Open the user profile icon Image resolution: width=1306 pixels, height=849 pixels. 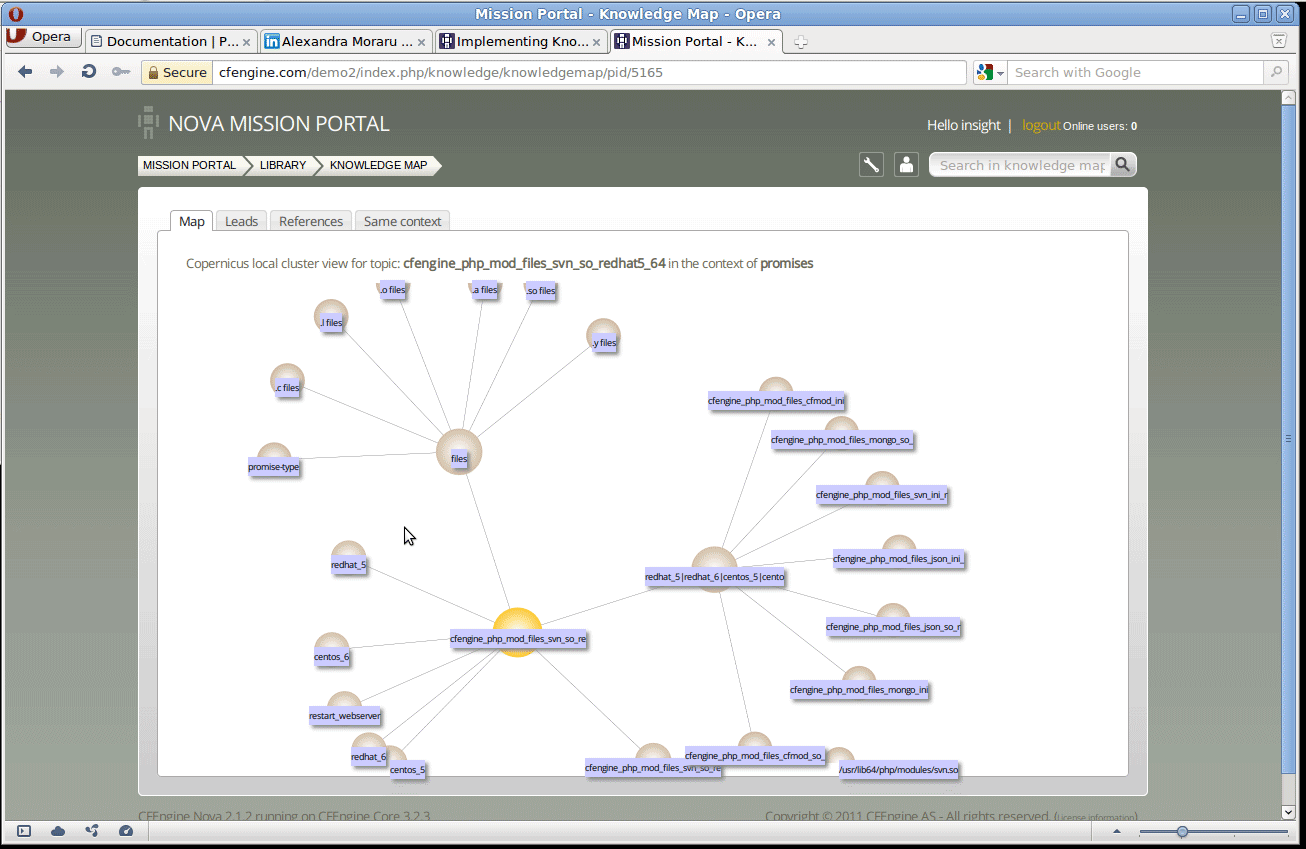pos(907,165)
